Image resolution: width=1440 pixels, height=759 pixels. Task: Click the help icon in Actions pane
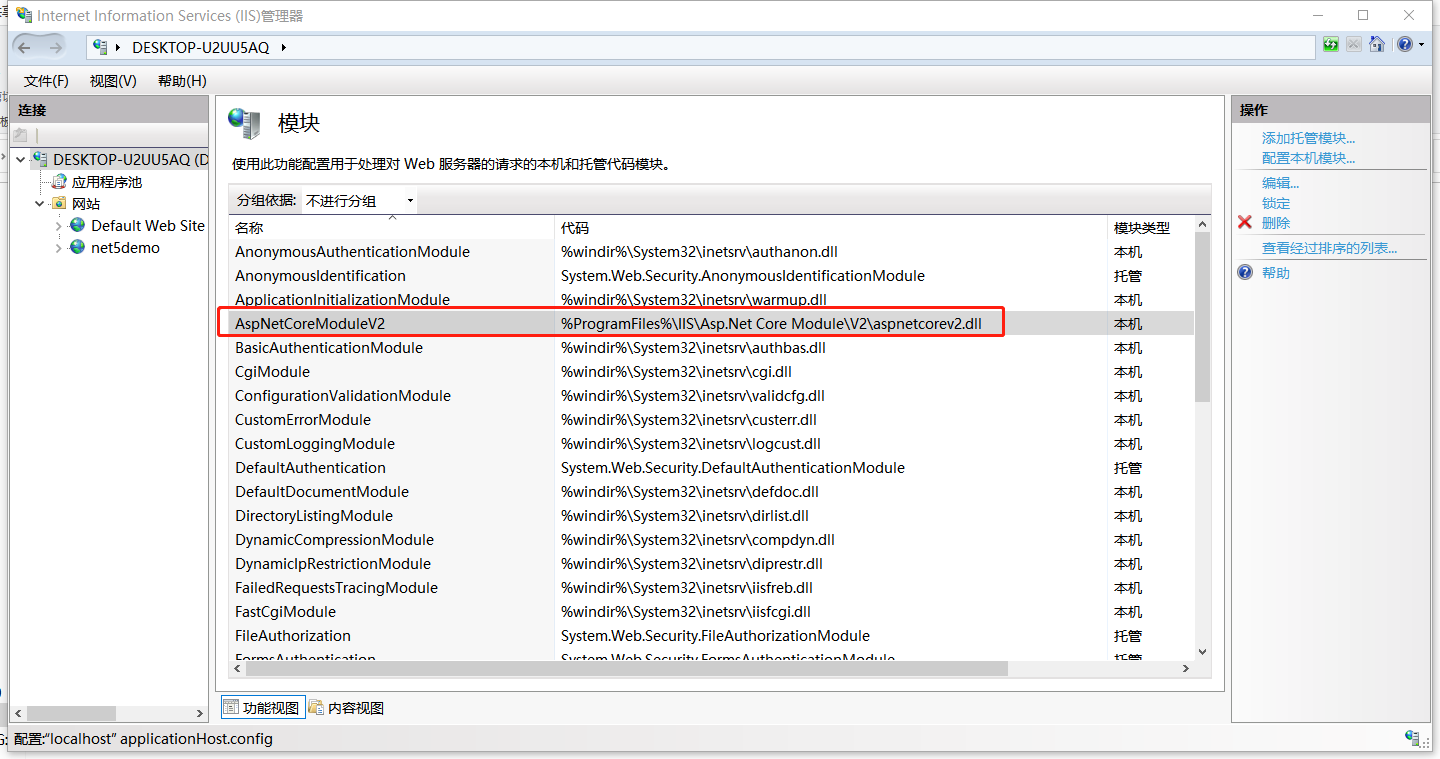[x=1245, y=272]
